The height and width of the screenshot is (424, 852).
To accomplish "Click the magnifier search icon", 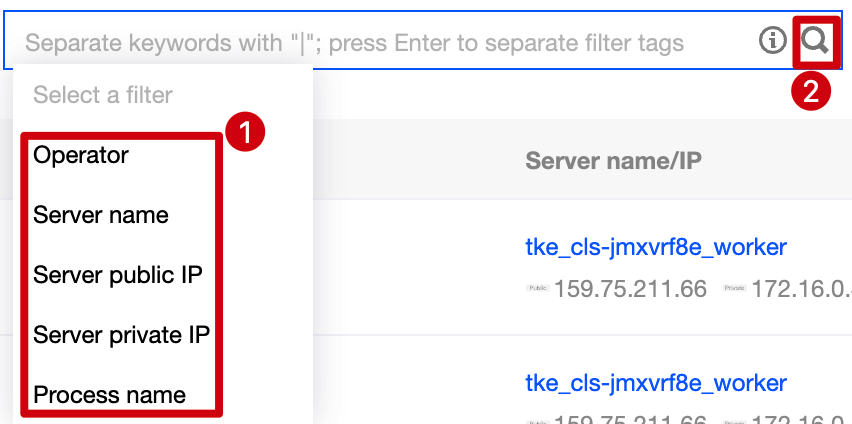I will point(816,41).
